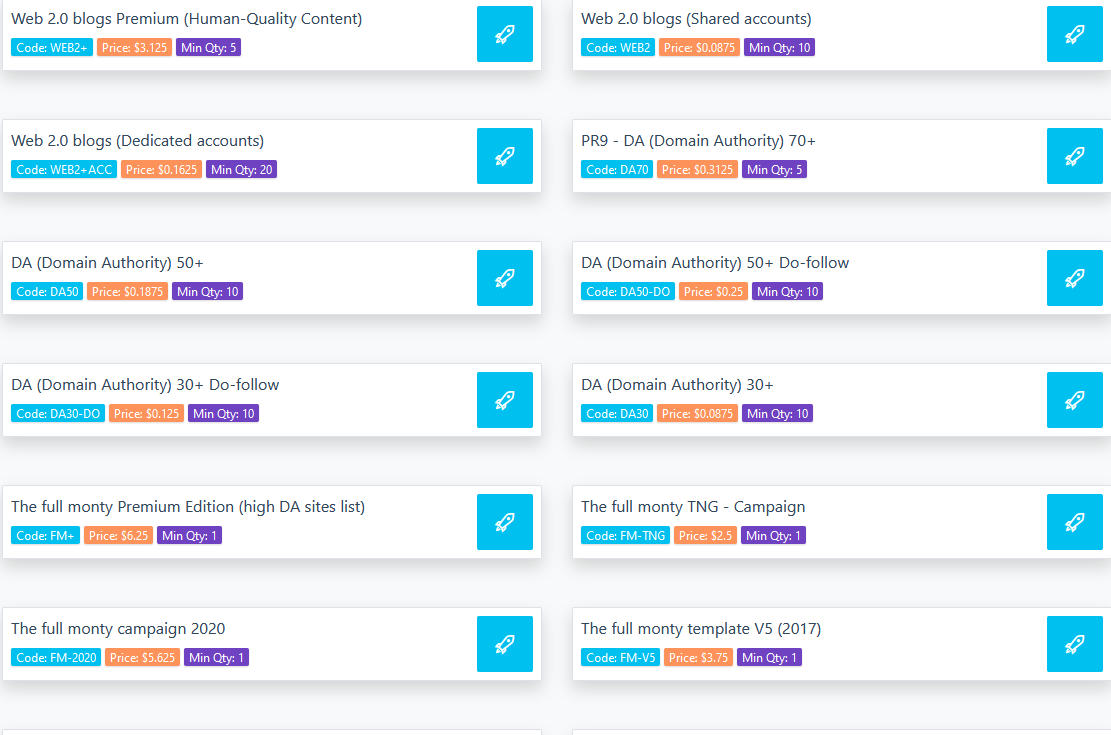
Task: Click The full monty template V5 (2017) title
Action: coord(701,628)
